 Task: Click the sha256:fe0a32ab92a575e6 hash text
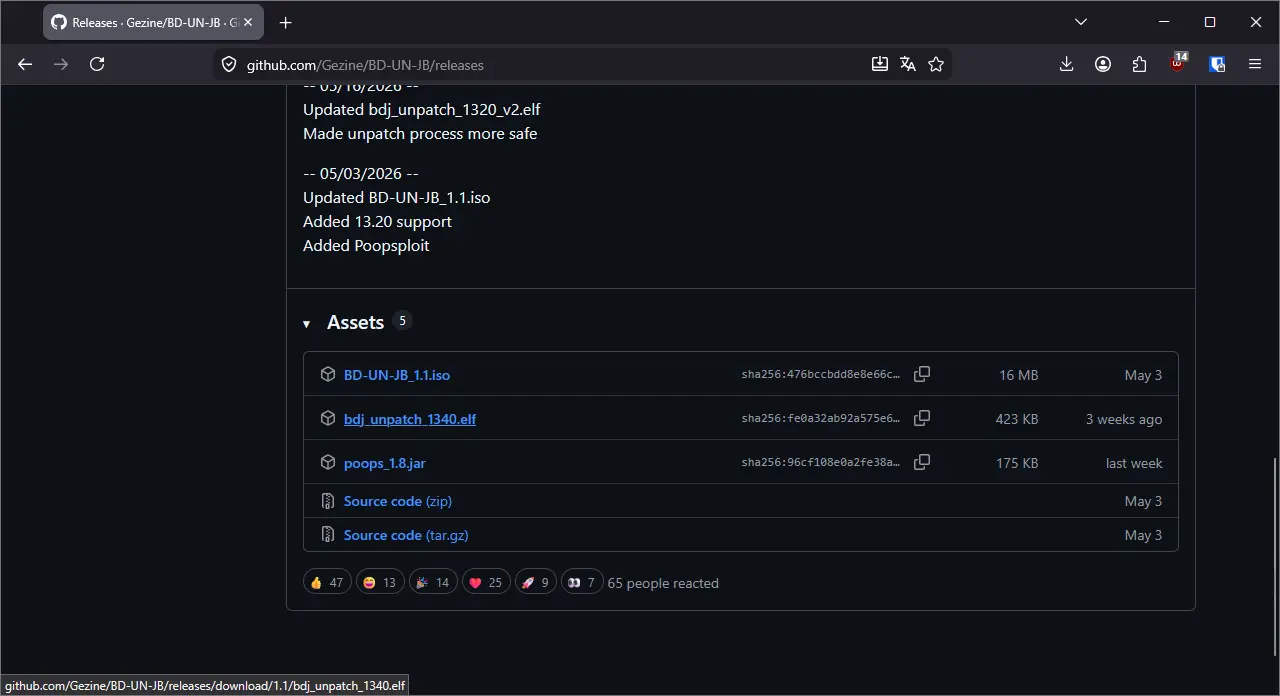[x=821, y=419]
